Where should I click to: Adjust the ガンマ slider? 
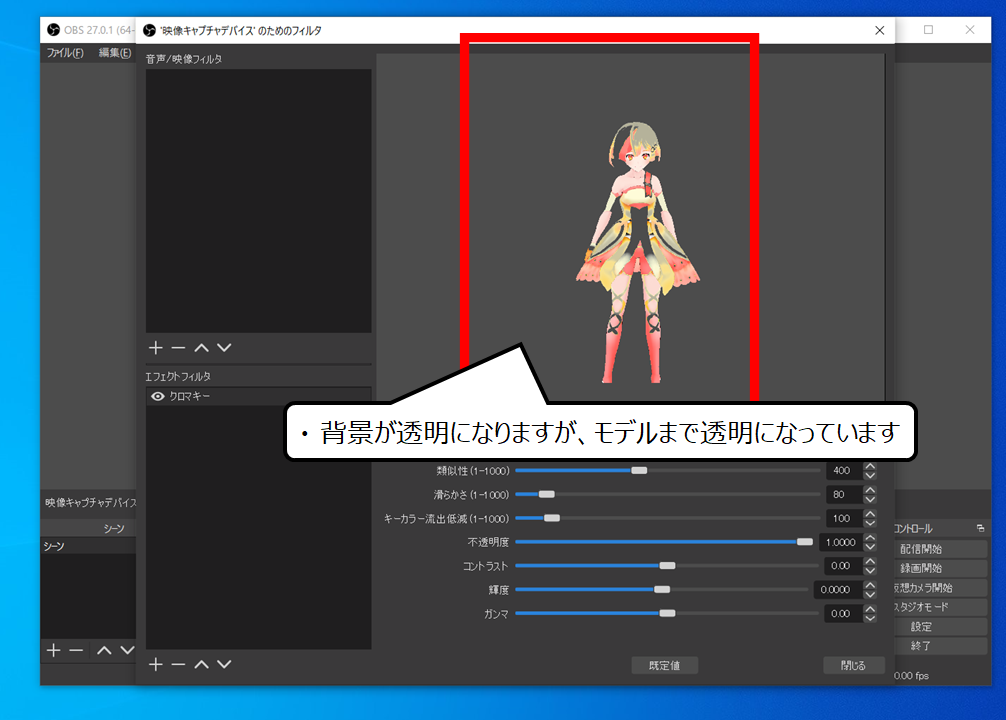[x=667, y=613]
